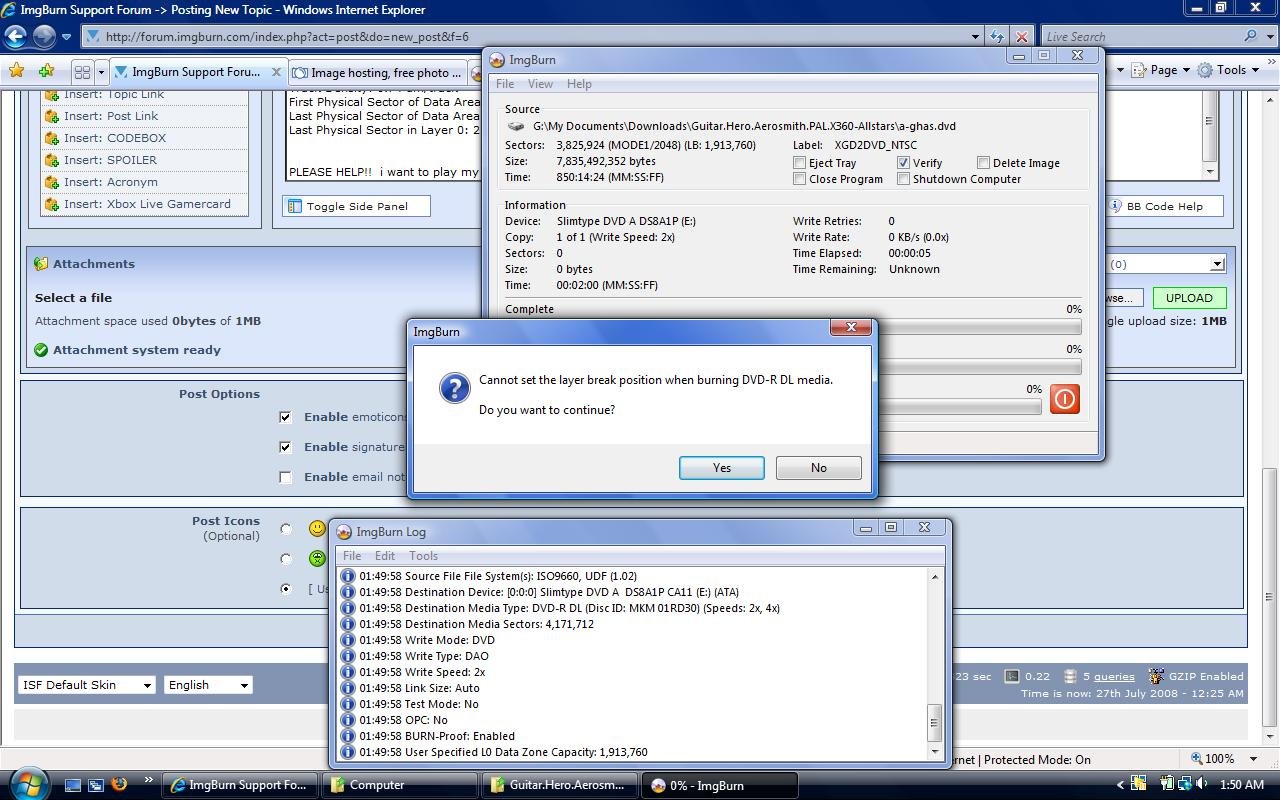Open the Quick Tabs tab list dropdown arrow

pyautogui.click(x=101, y=72)
